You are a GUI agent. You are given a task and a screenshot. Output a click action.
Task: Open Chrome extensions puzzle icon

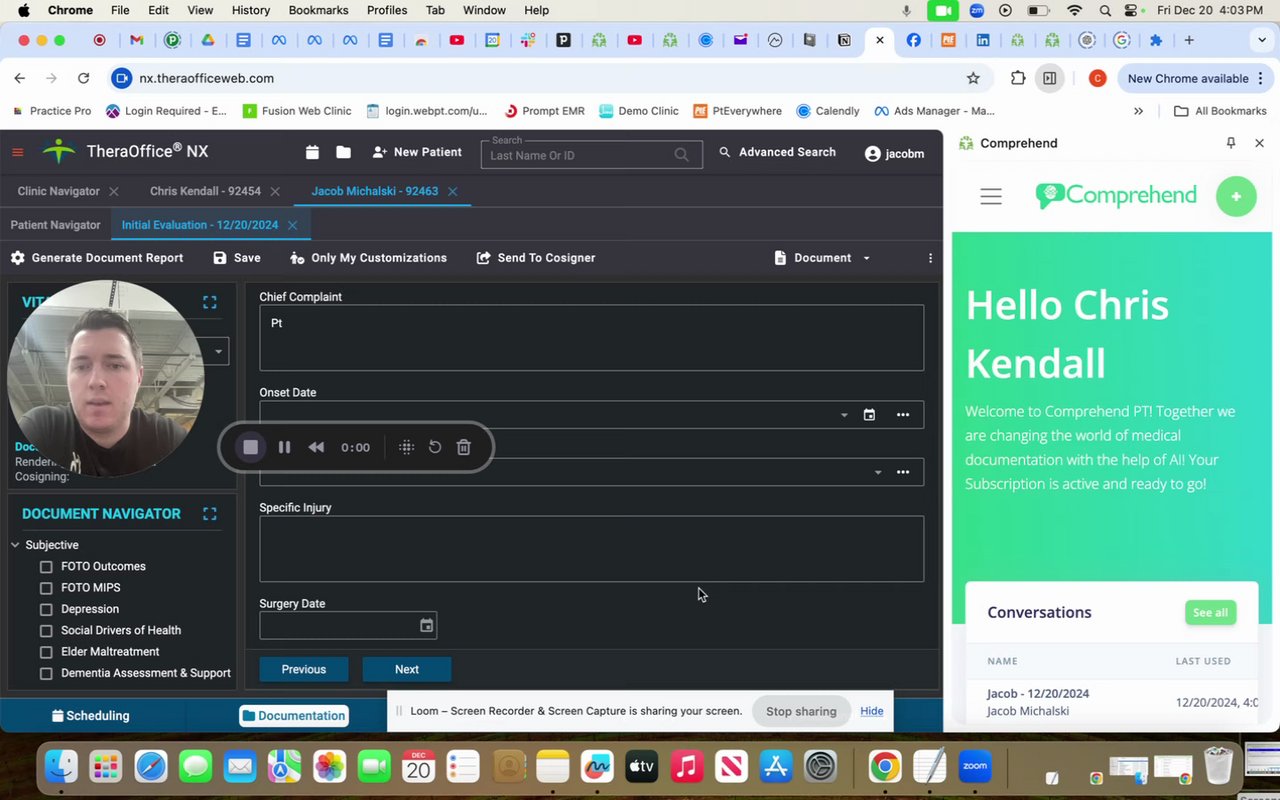click(1018, 78)
